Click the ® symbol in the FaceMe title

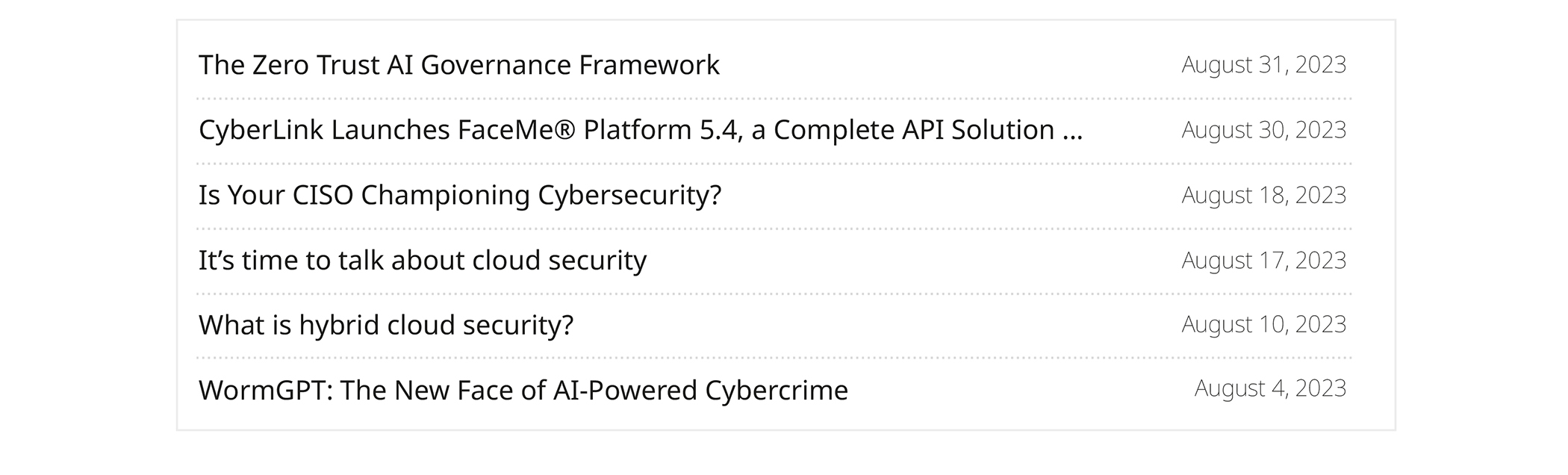tap(565, 130)
